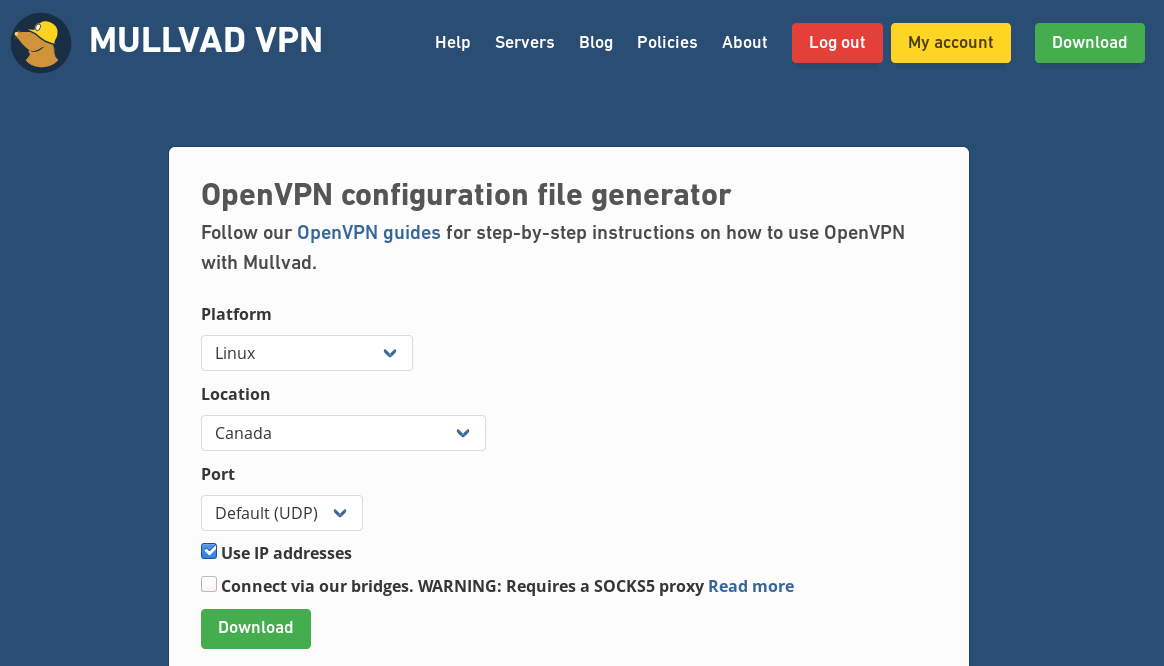
Task: Open My account via yellow button
Action: pyautogui.click(x=950, y=43)
